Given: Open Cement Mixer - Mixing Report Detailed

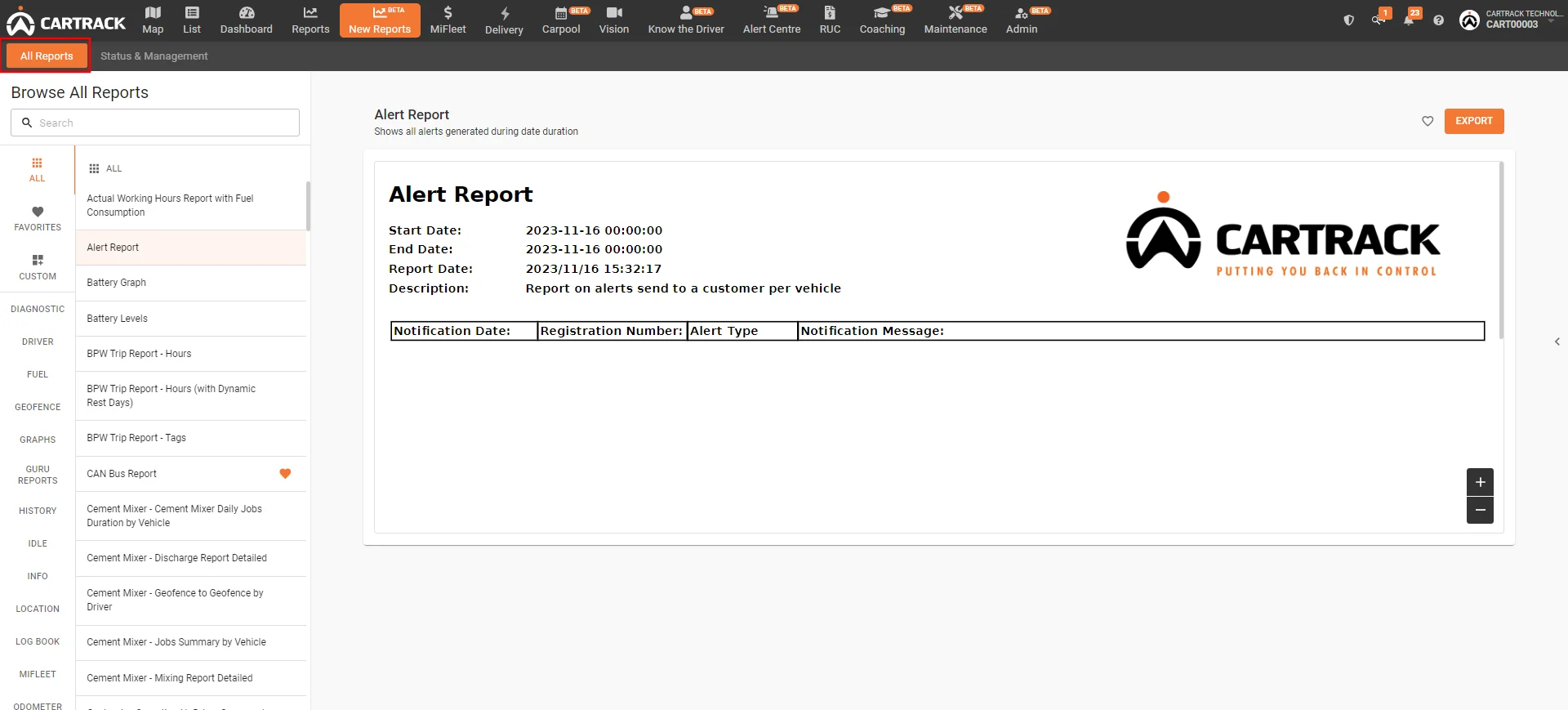Looking at the screenshot, I should point(191,678).
